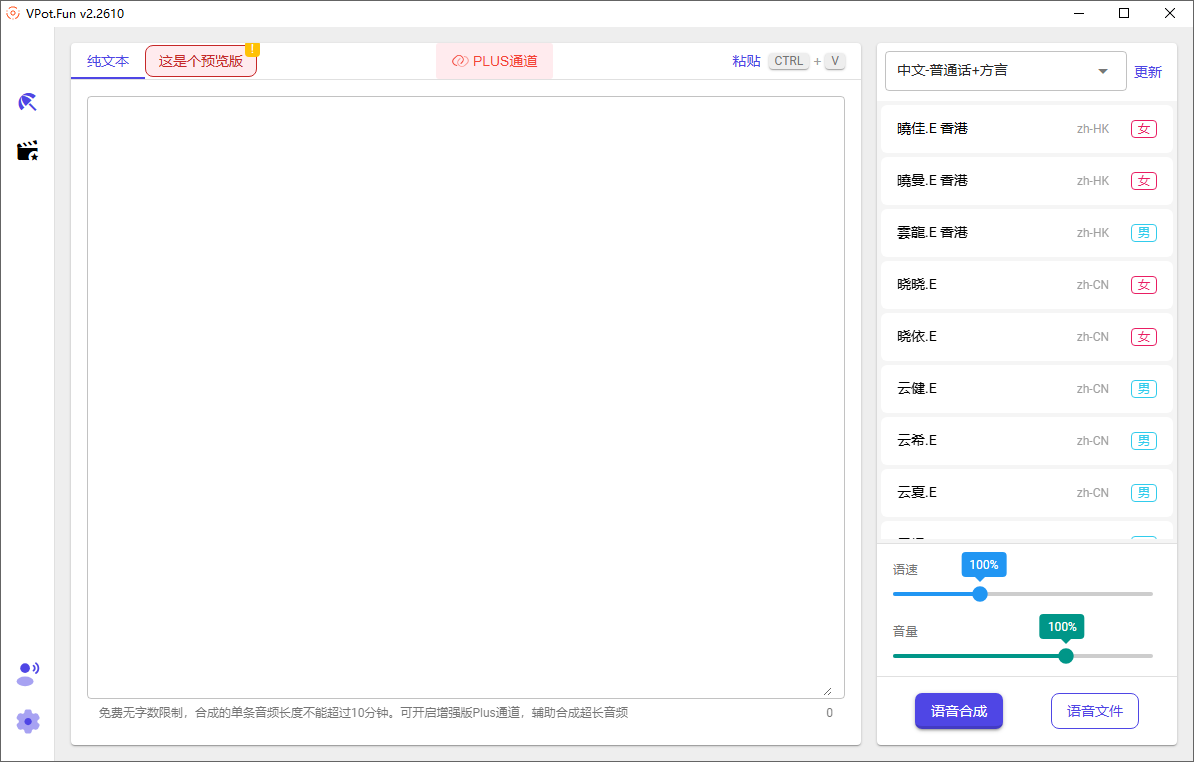Click the 语音合成 button
This screenshot has width=1194, height=762.
click(x=959, y=711)
